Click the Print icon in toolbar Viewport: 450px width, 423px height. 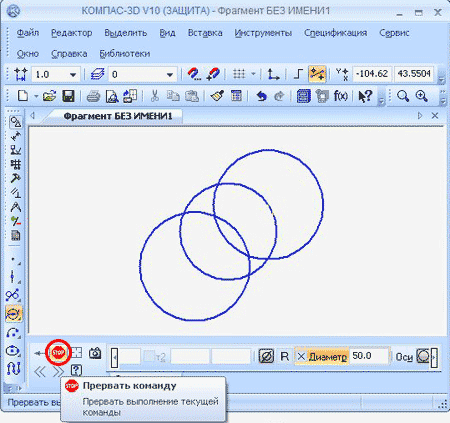click(93, 96)
